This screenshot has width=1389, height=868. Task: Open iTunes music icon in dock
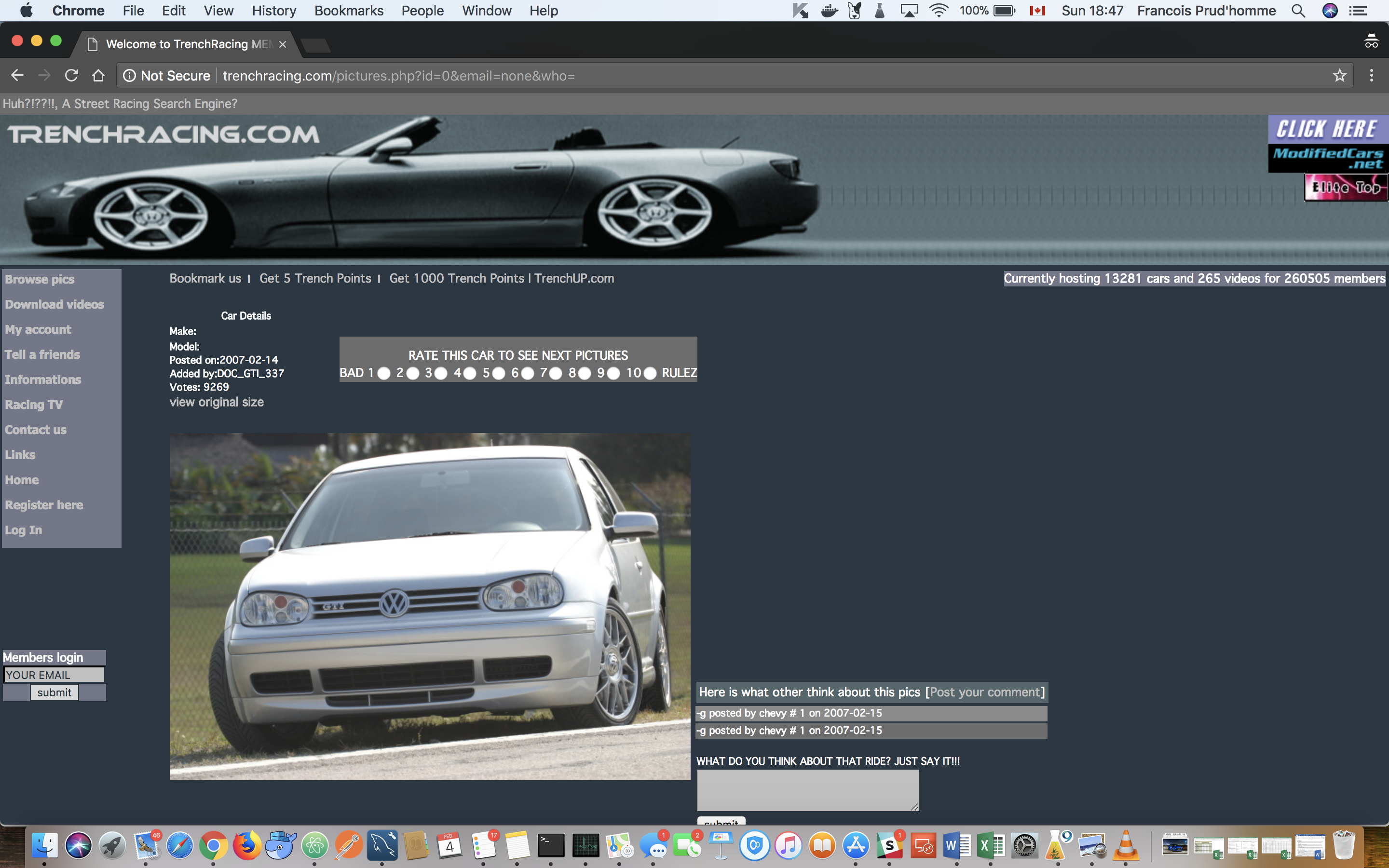coord(788,845)
